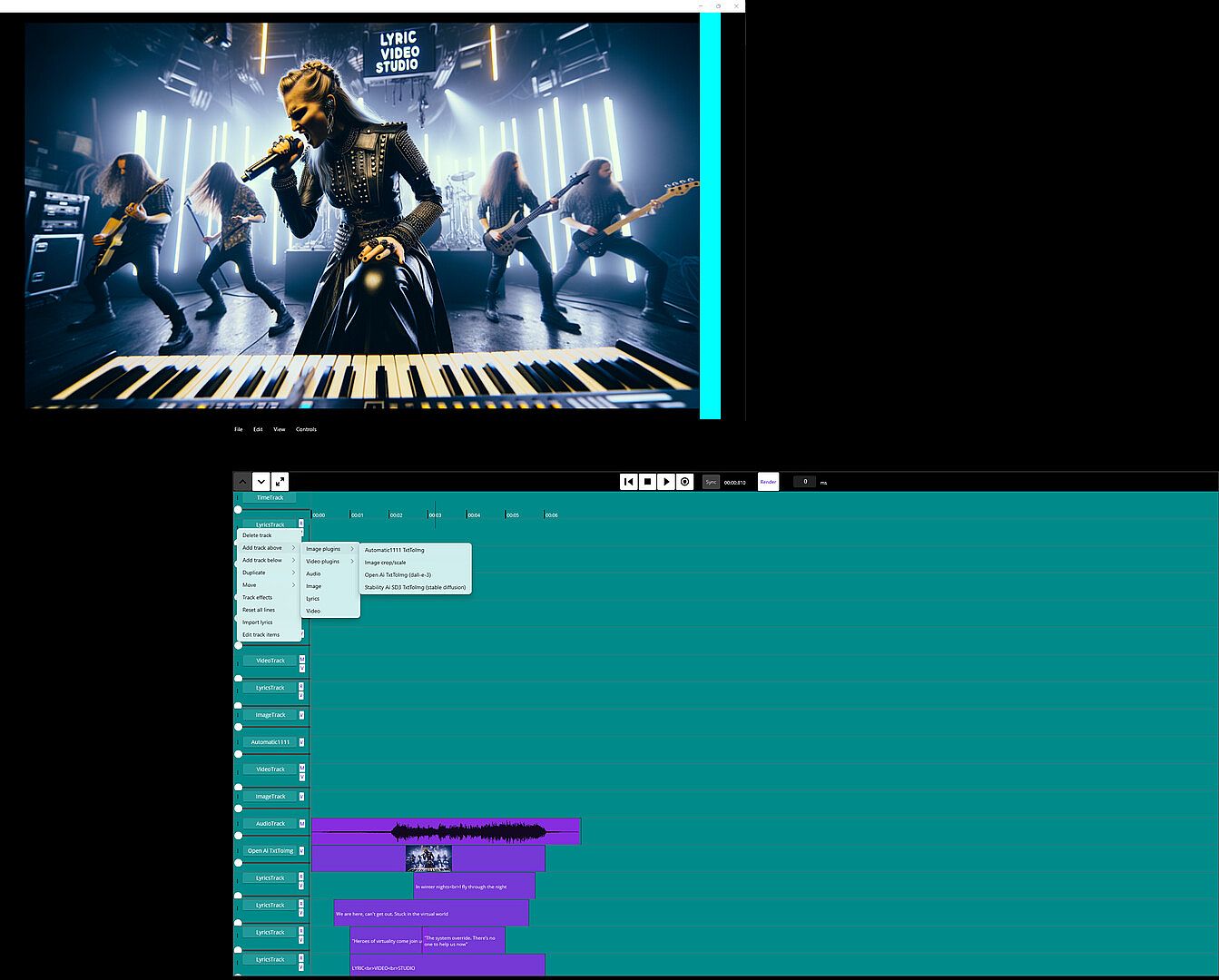Viewport: 1219px width, 980px height.
Task: Select the 'We are here, can't get out' clip
Action: tap(431, 913)
